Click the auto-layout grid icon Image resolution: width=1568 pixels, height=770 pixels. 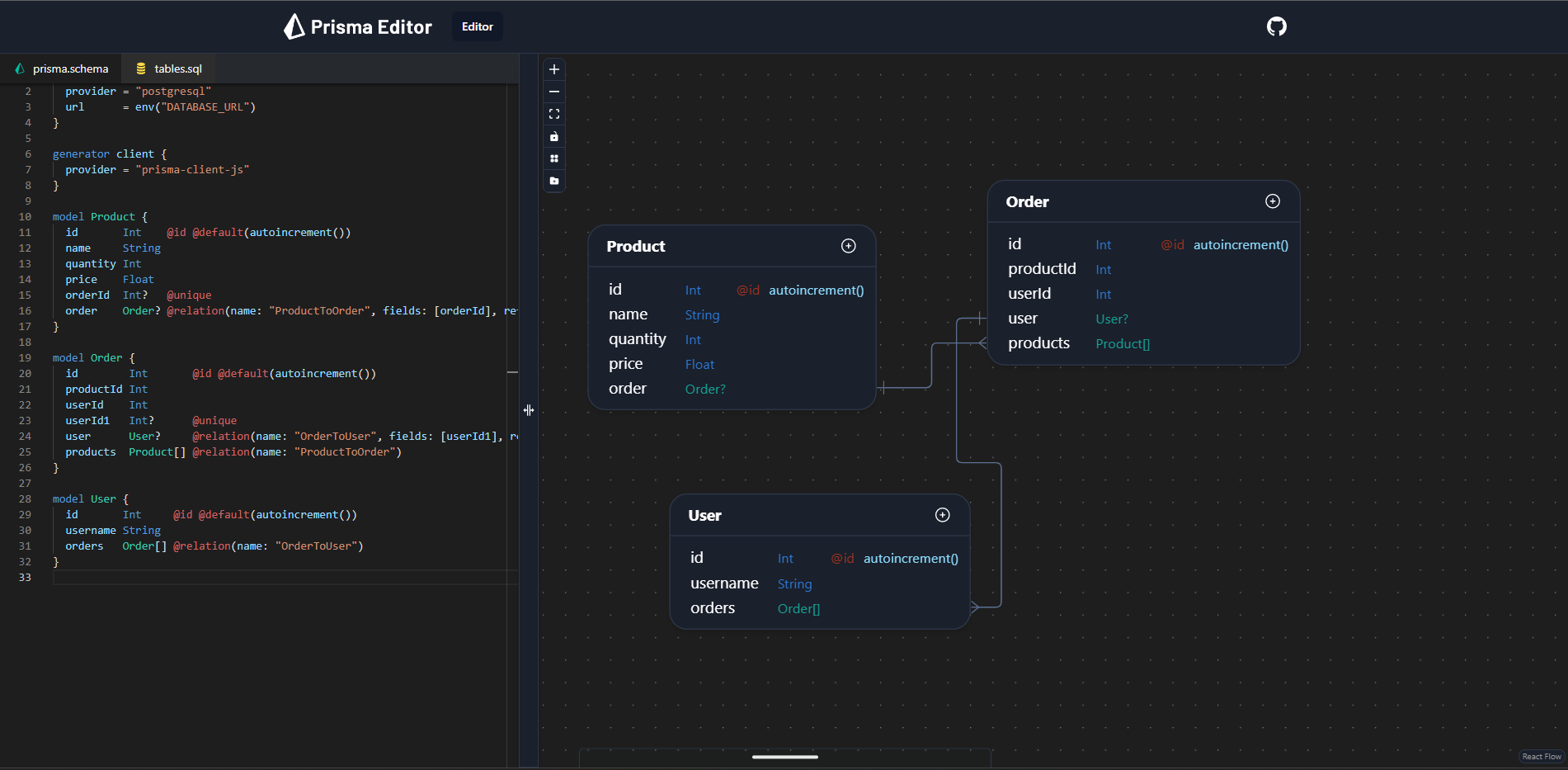click(554, 158)
